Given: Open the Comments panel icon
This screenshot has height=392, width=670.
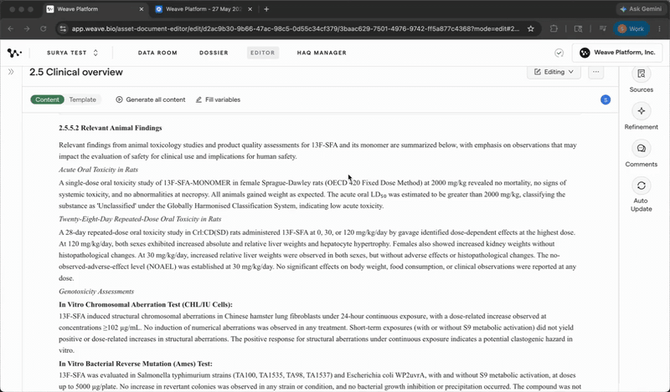Looking at the screenshot, I should (x=641, y=148).
